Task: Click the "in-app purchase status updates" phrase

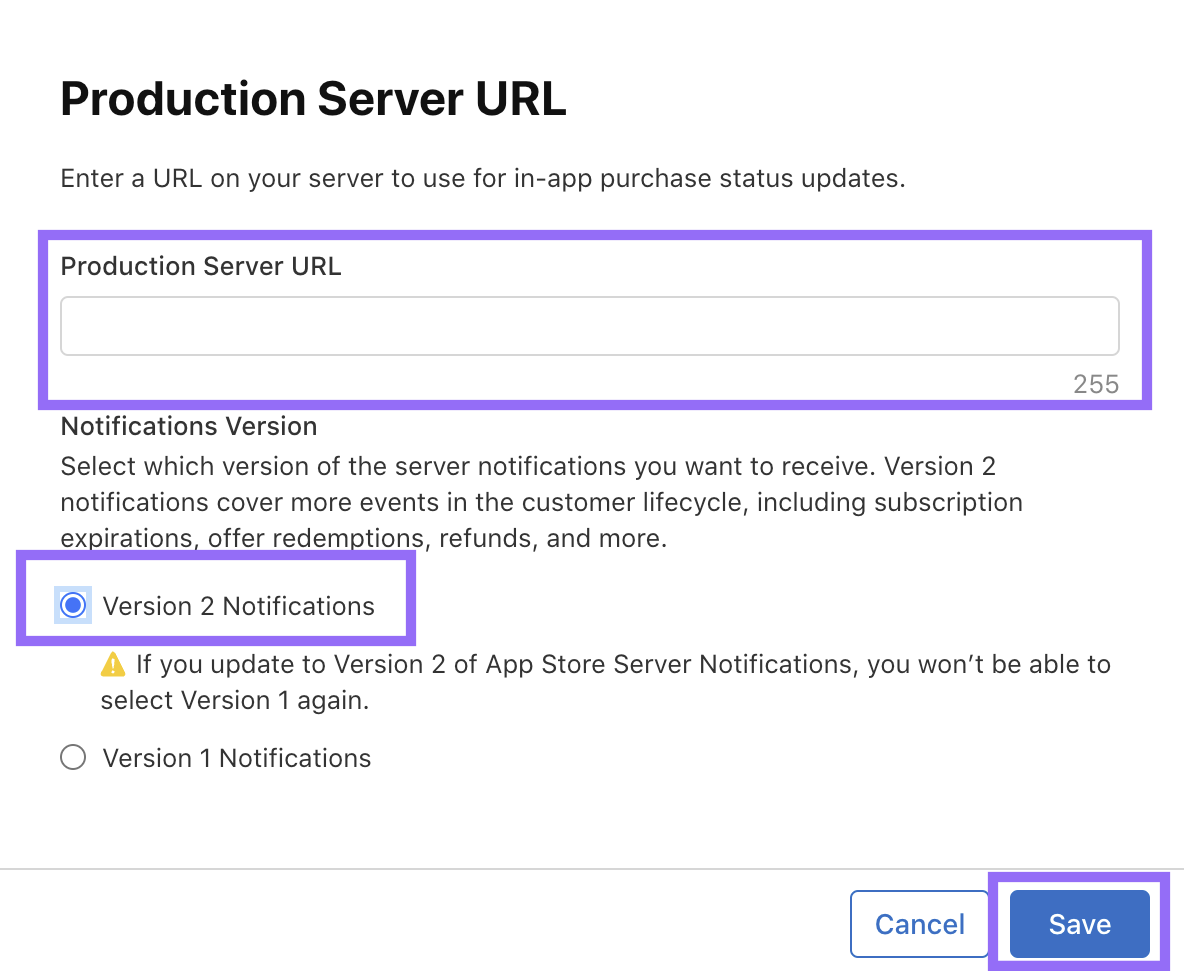Action: [x=740, y=179]
